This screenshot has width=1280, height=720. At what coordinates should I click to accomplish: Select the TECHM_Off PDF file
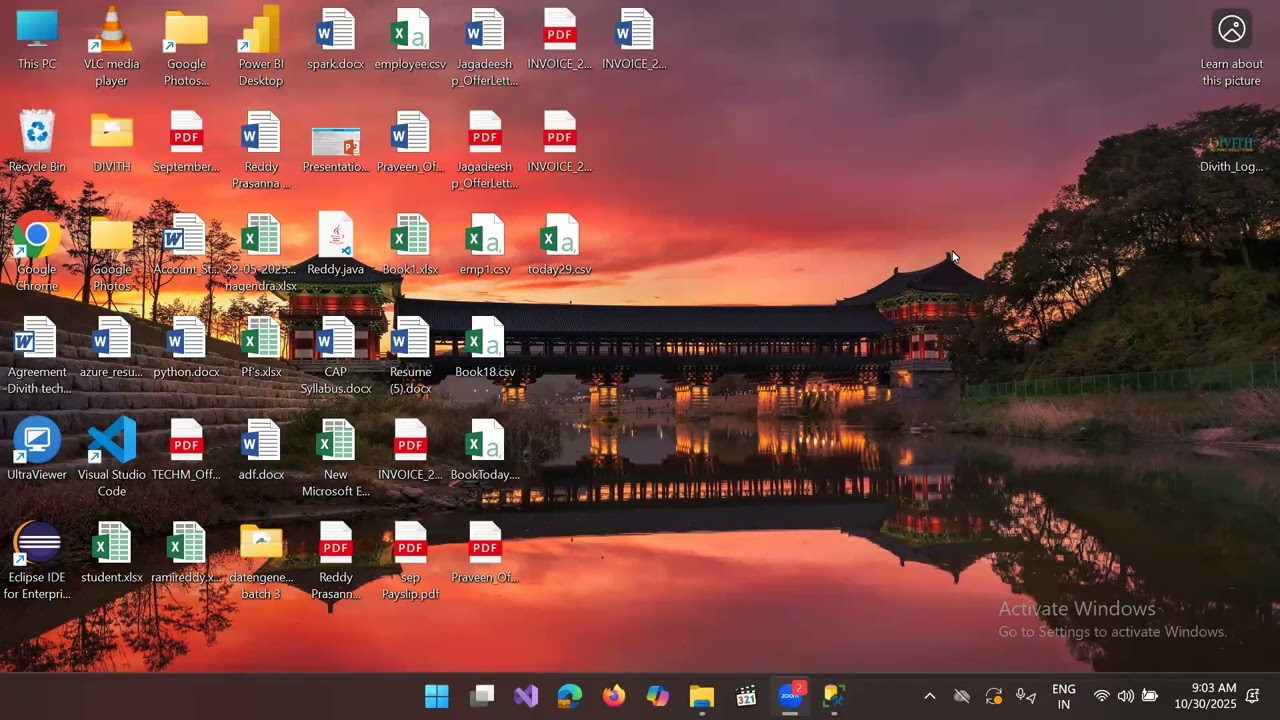186,450
